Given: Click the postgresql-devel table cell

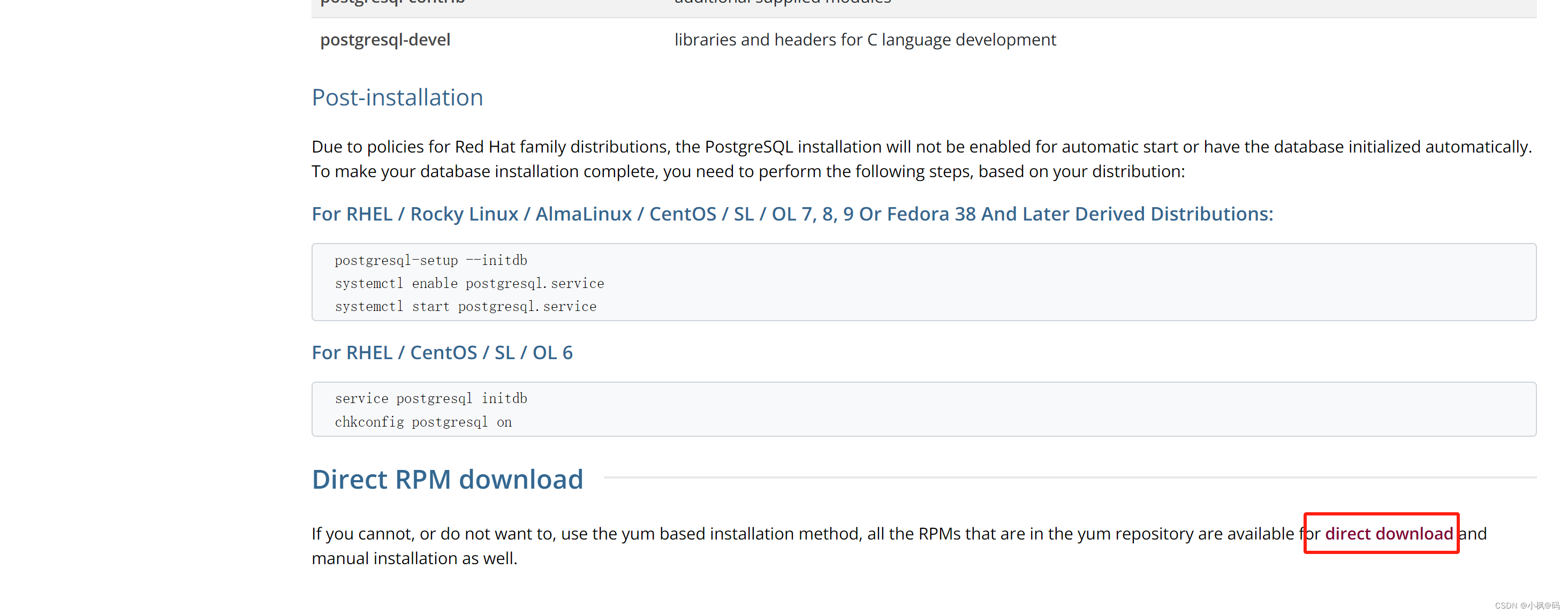Looking at the screenshot, I should [385, 40].
